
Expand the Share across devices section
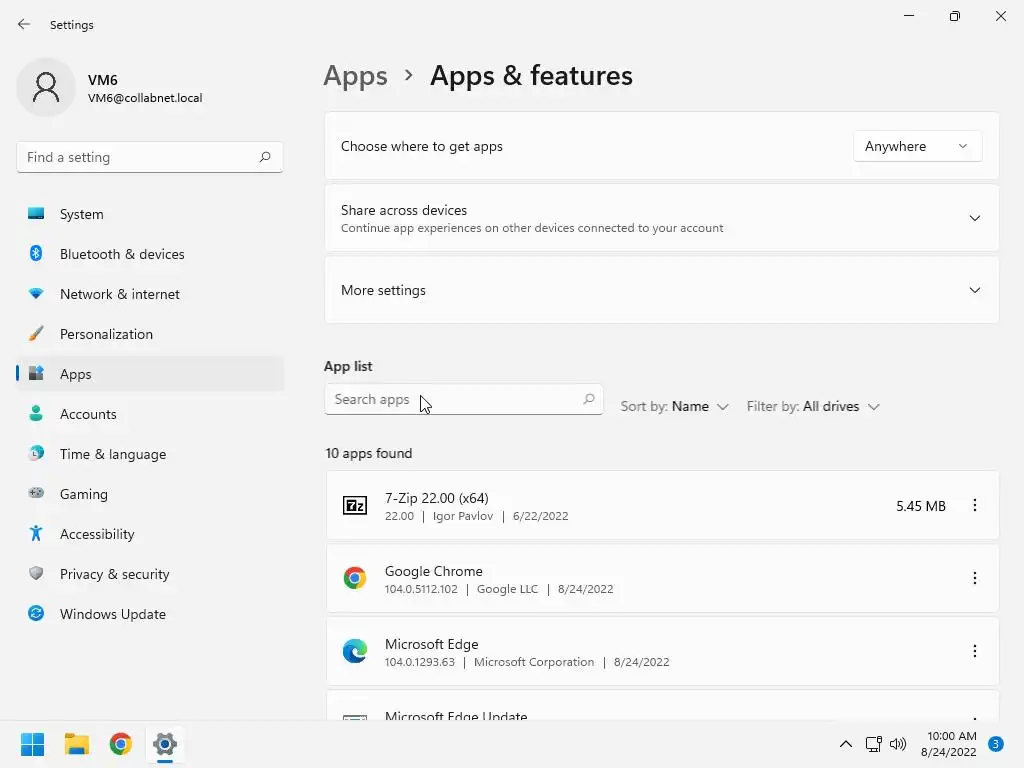(x=974, y=218)
